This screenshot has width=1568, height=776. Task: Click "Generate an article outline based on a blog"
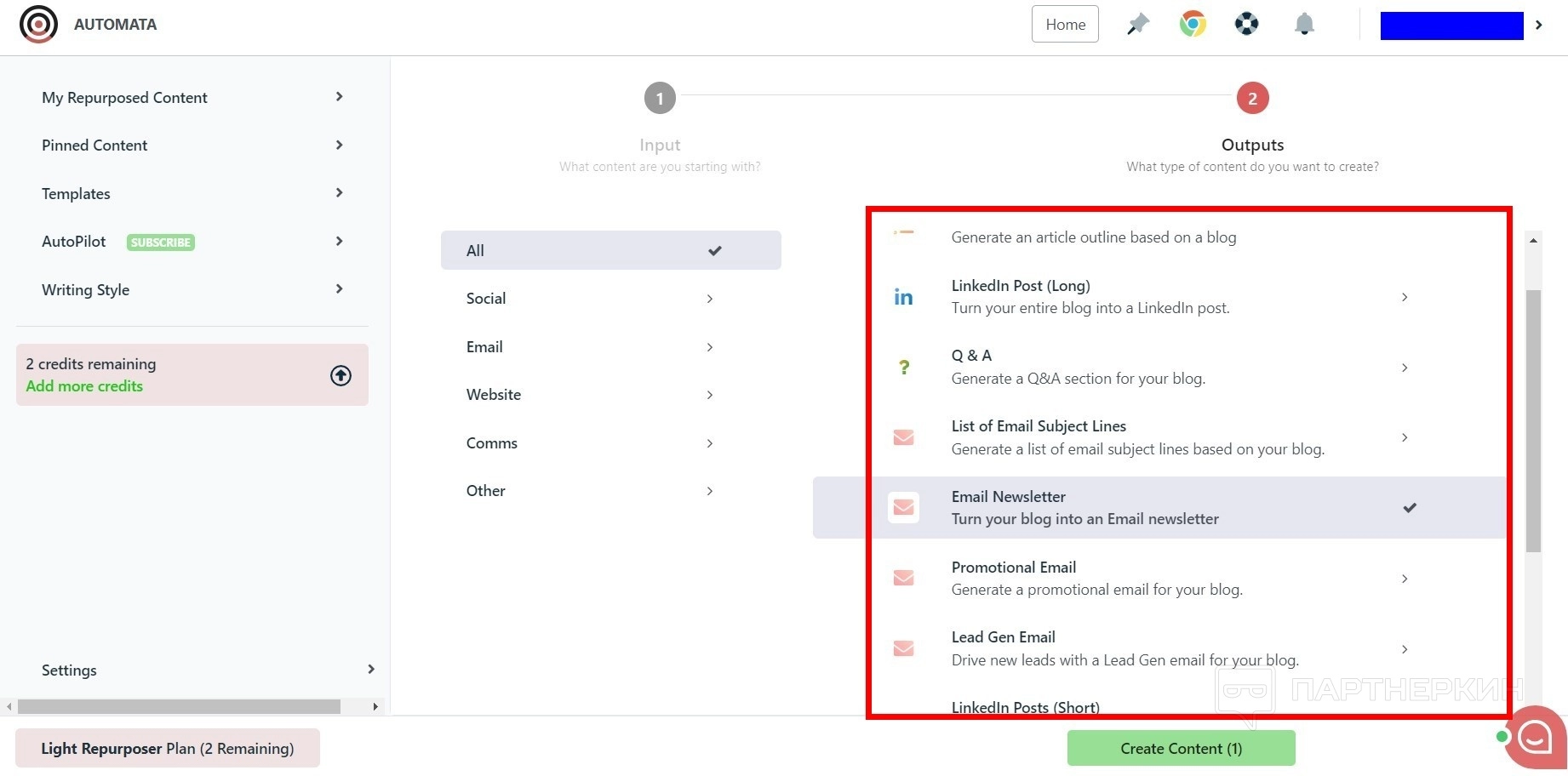[1094, 237]
